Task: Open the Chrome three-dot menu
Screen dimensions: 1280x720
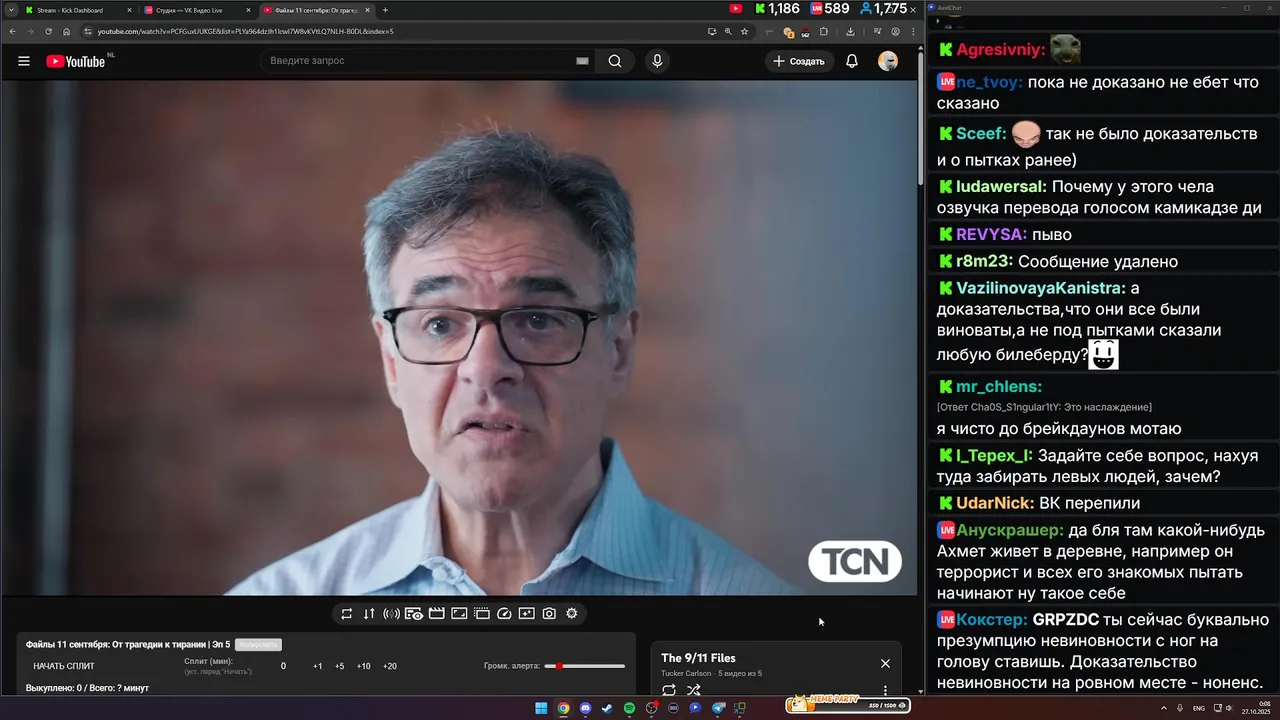Action: [913, 31]
